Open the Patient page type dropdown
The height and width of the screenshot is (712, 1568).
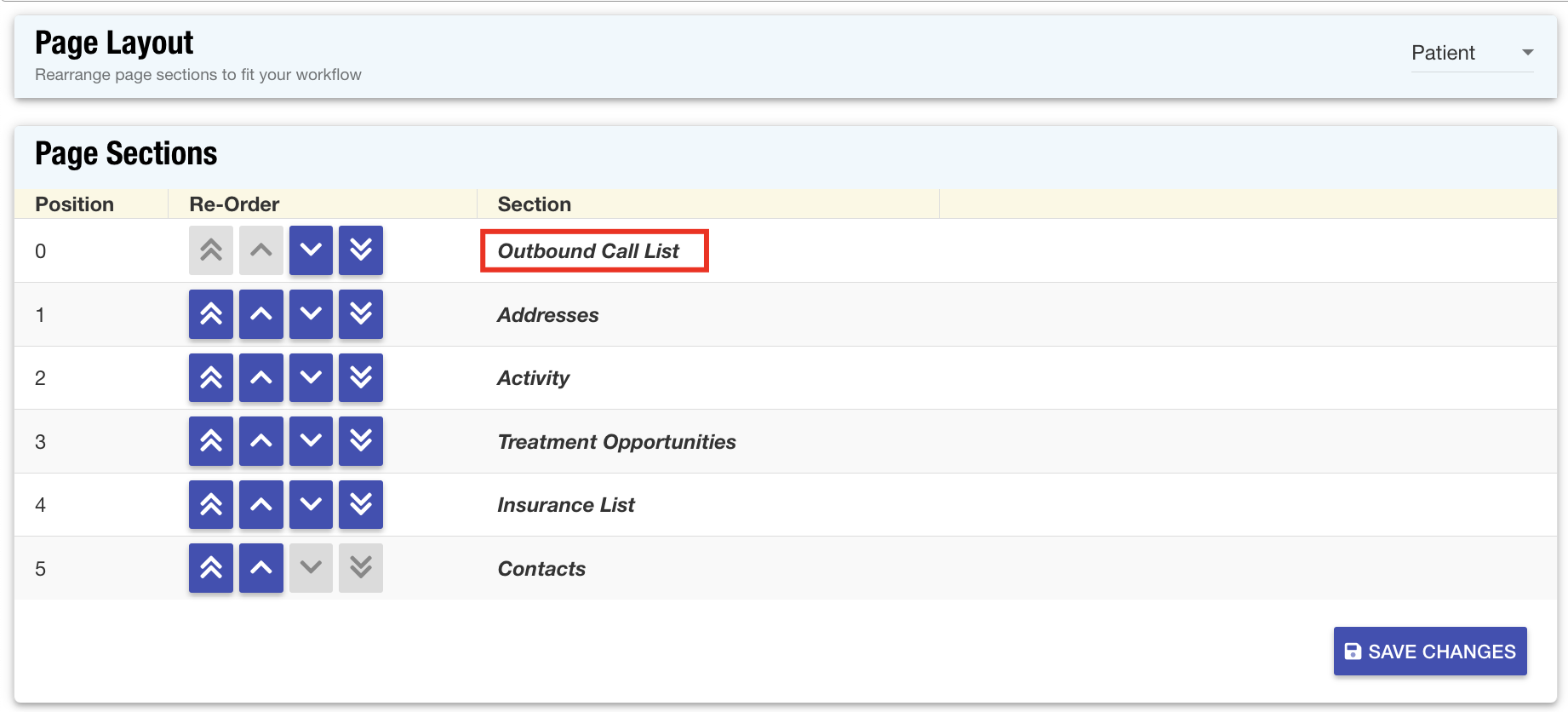tap(1472, 53)
